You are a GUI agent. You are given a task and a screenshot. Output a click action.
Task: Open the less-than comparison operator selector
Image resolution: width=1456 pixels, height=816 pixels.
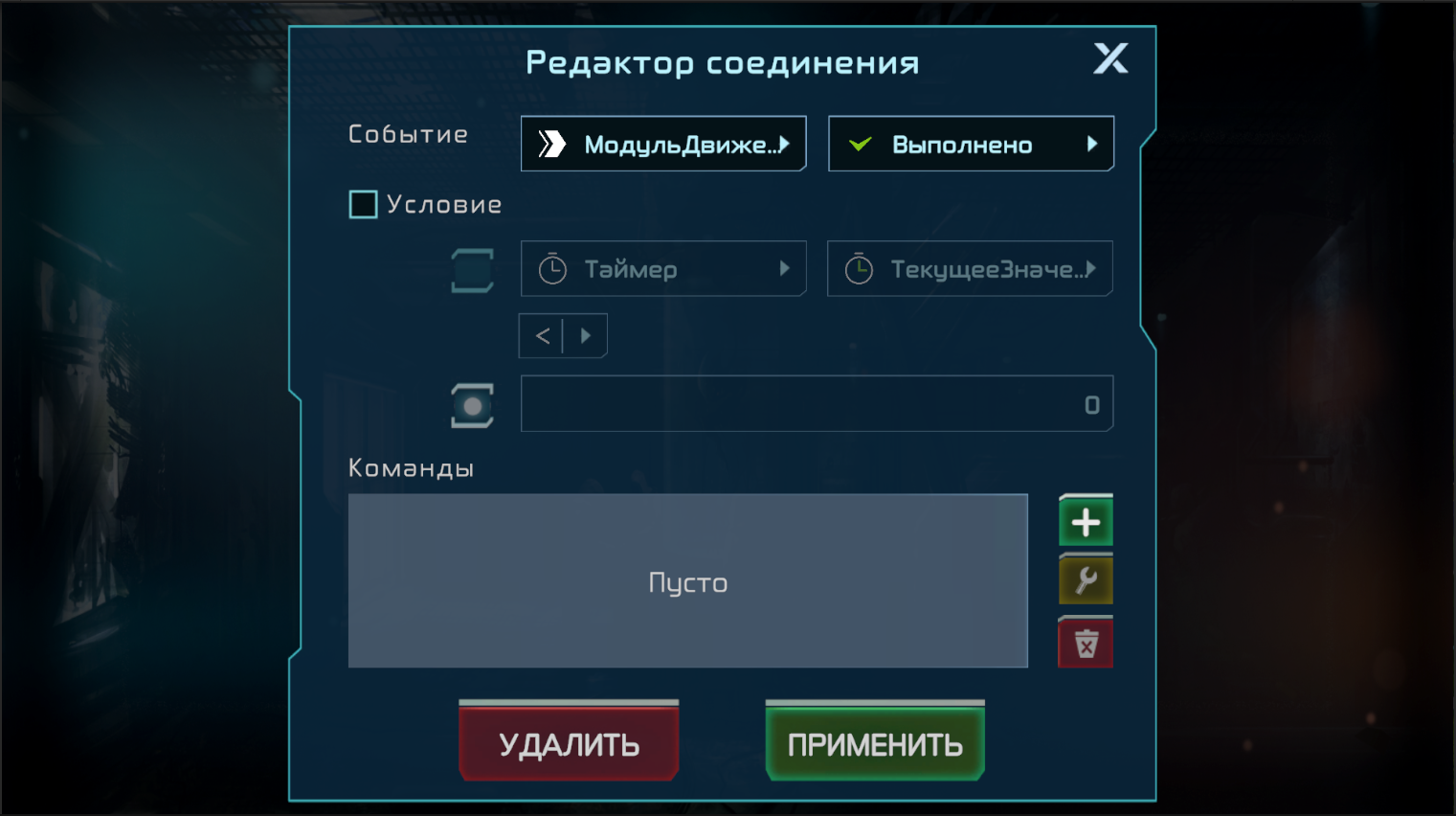[x=563, y=335]
